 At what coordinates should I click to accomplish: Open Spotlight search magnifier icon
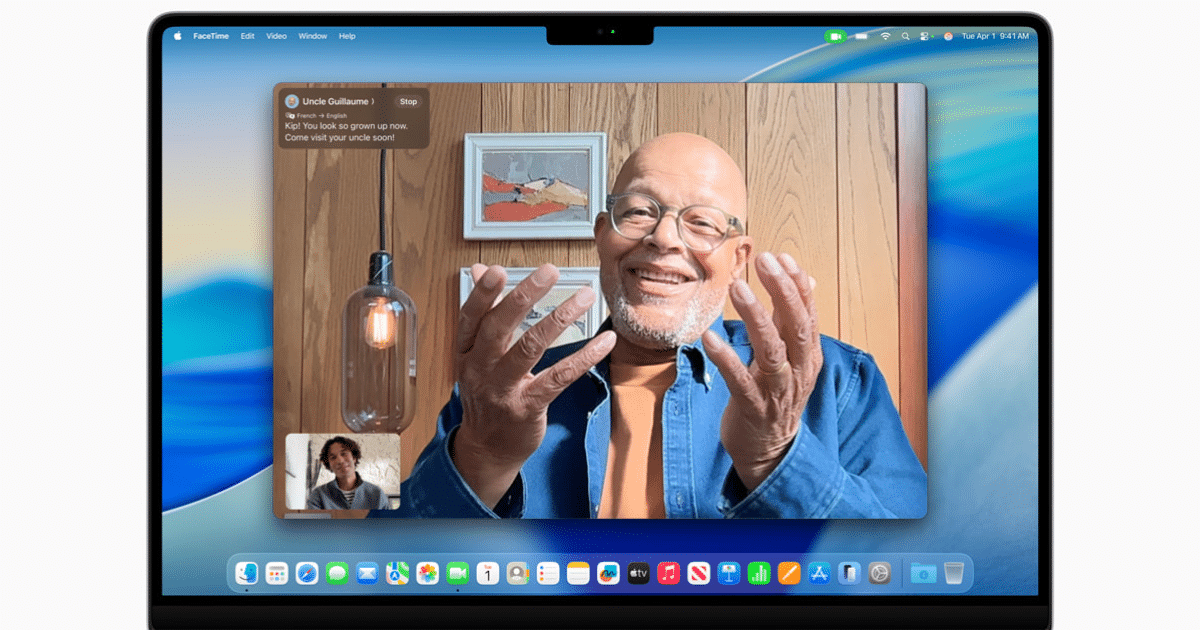tap(906, 36)
